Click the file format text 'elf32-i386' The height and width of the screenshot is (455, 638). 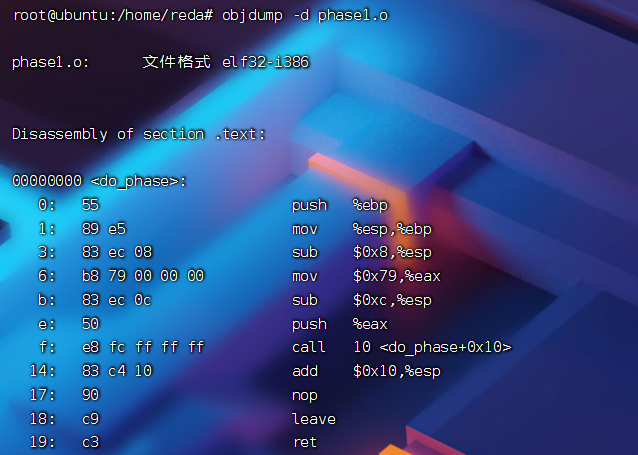[265, 62]
